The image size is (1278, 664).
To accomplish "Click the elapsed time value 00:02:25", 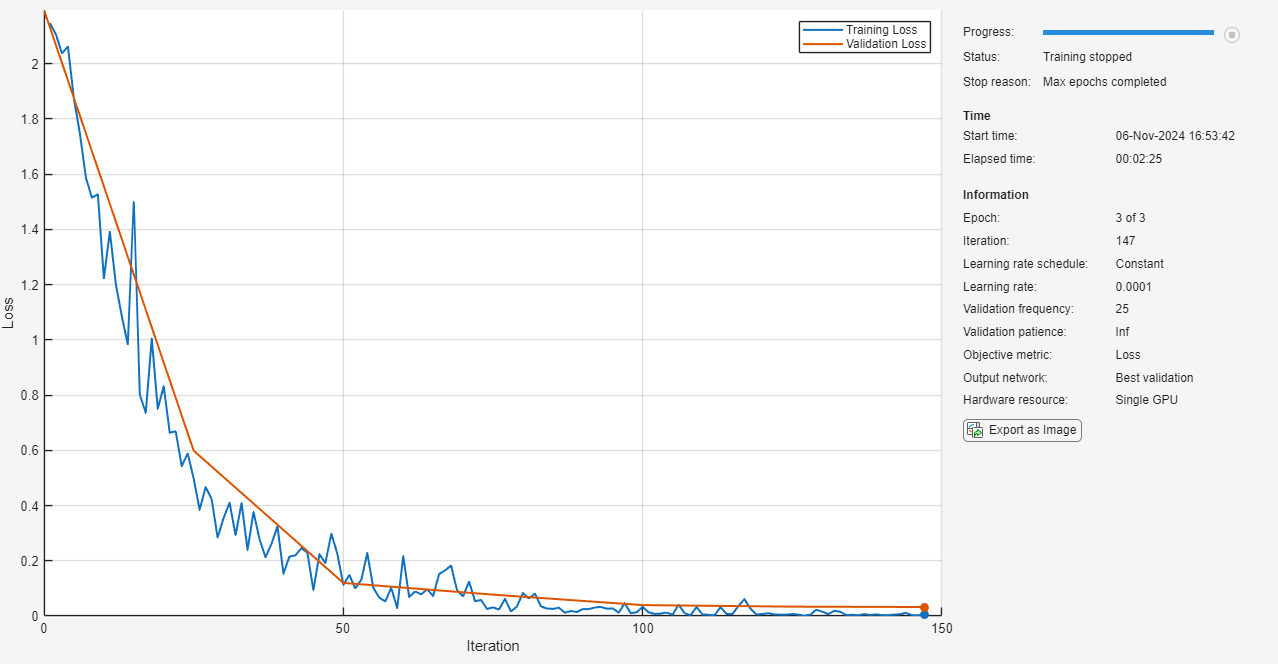I will point(1139,159).
